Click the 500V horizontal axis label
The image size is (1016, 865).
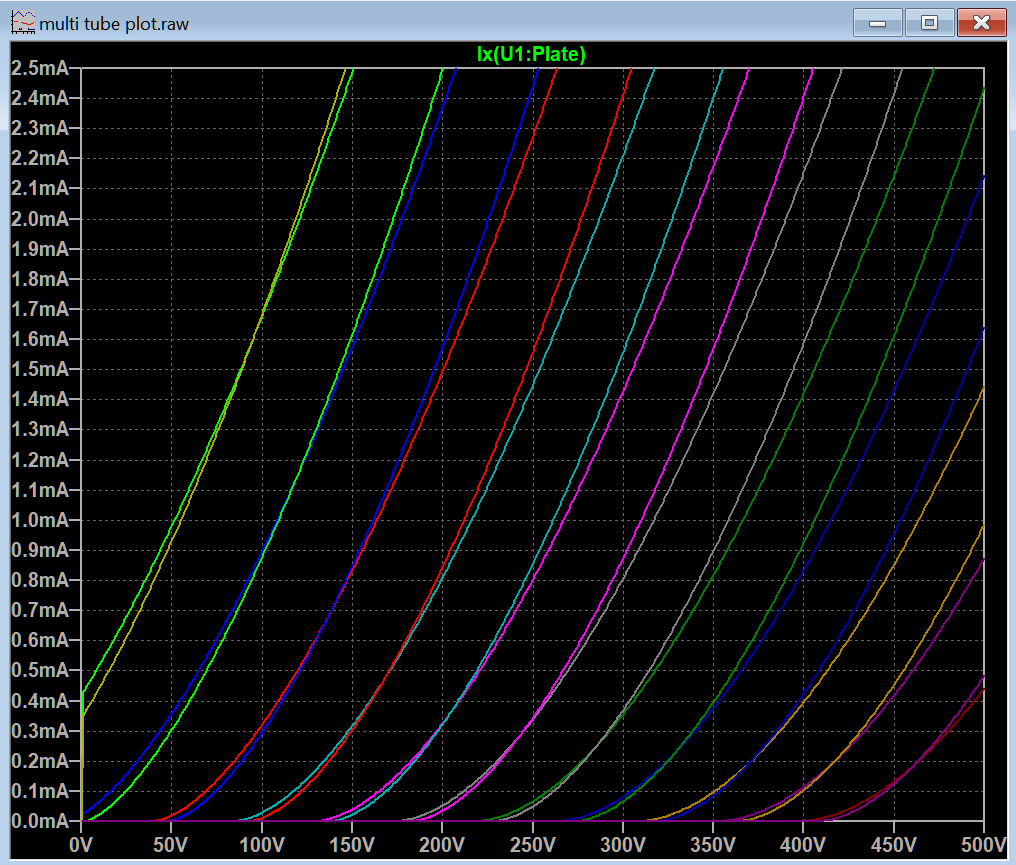pos(984,845)
